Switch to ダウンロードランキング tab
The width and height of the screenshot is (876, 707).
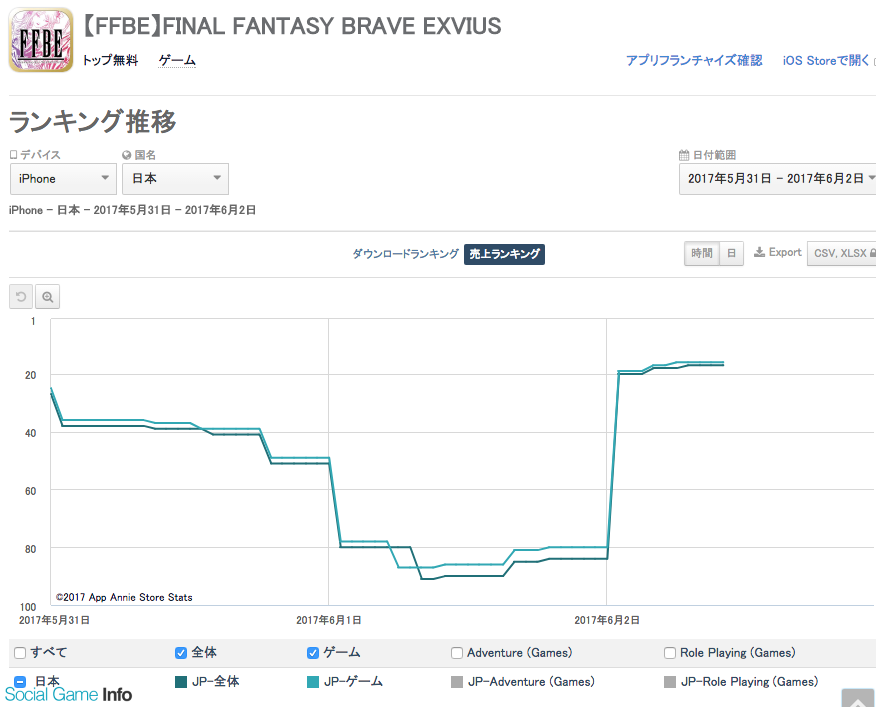pyautogui.click(x=406, y=254)
